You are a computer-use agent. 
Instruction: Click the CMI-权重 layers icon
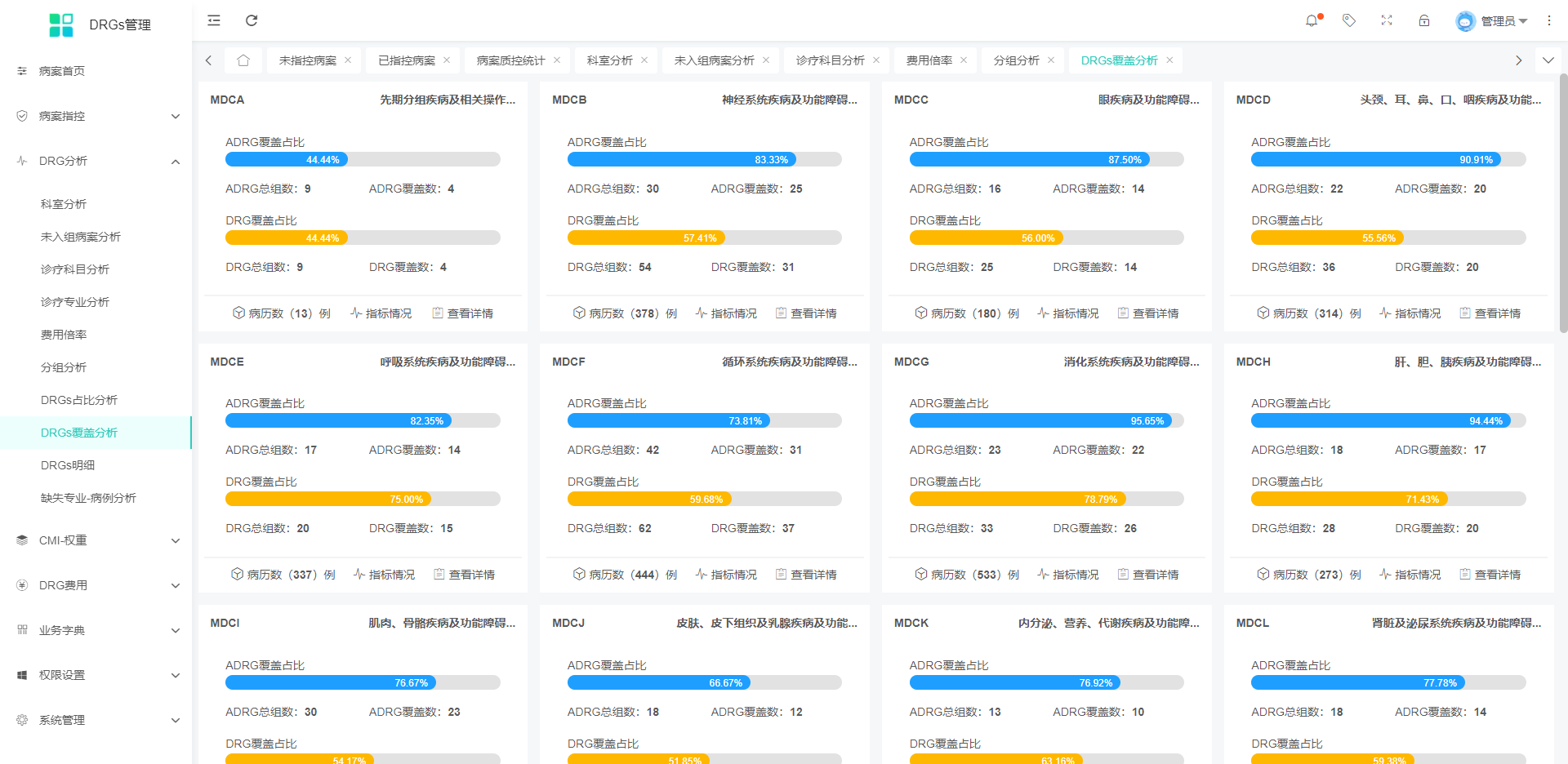[22, 540]
